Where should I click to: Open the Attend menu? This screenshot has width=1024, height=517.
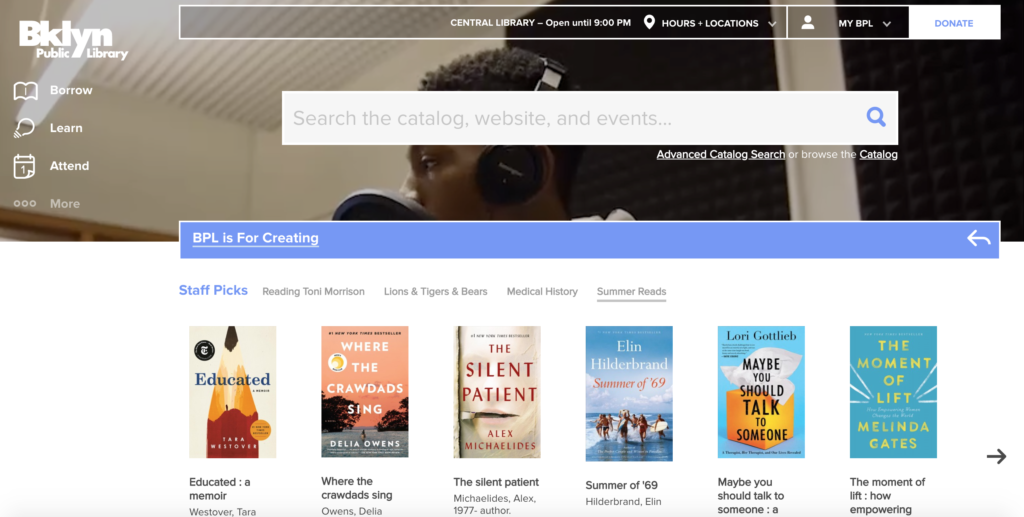69,166
